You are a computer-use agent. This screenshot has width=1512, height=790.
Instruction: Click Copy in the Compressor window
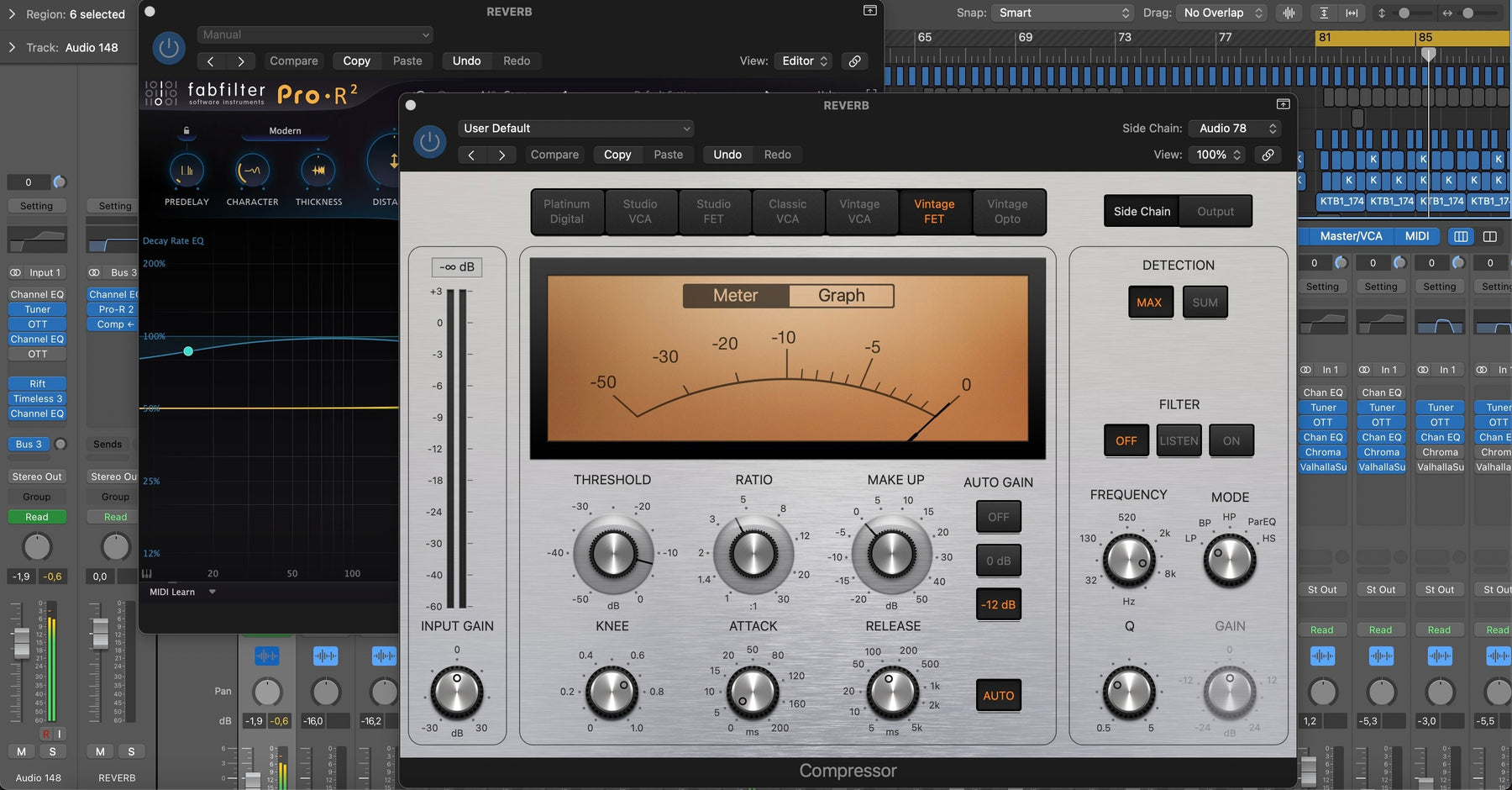617,155
